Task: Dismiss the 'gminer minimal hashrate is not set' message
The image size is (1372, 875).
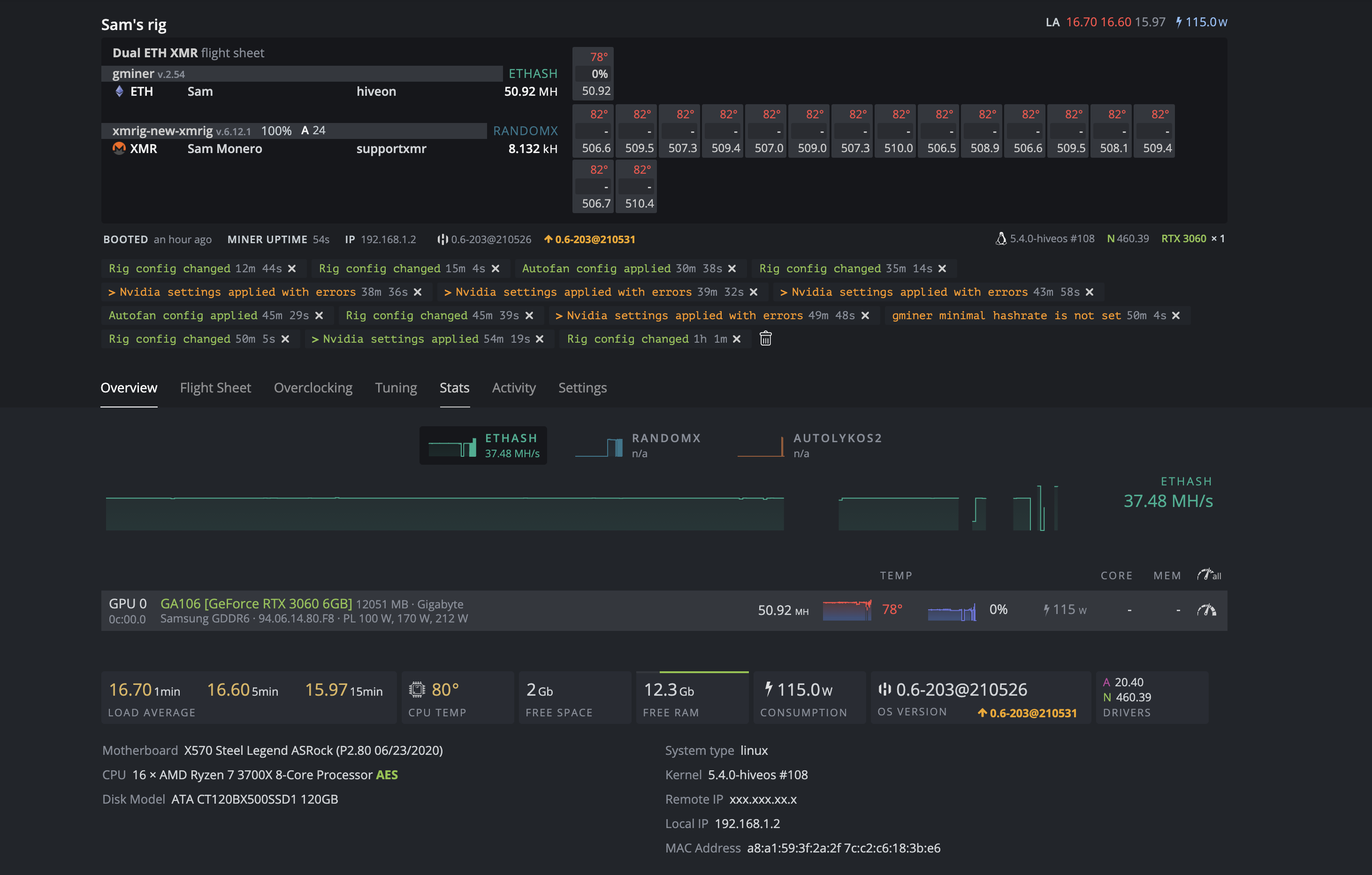Action: click(1176, 315)
